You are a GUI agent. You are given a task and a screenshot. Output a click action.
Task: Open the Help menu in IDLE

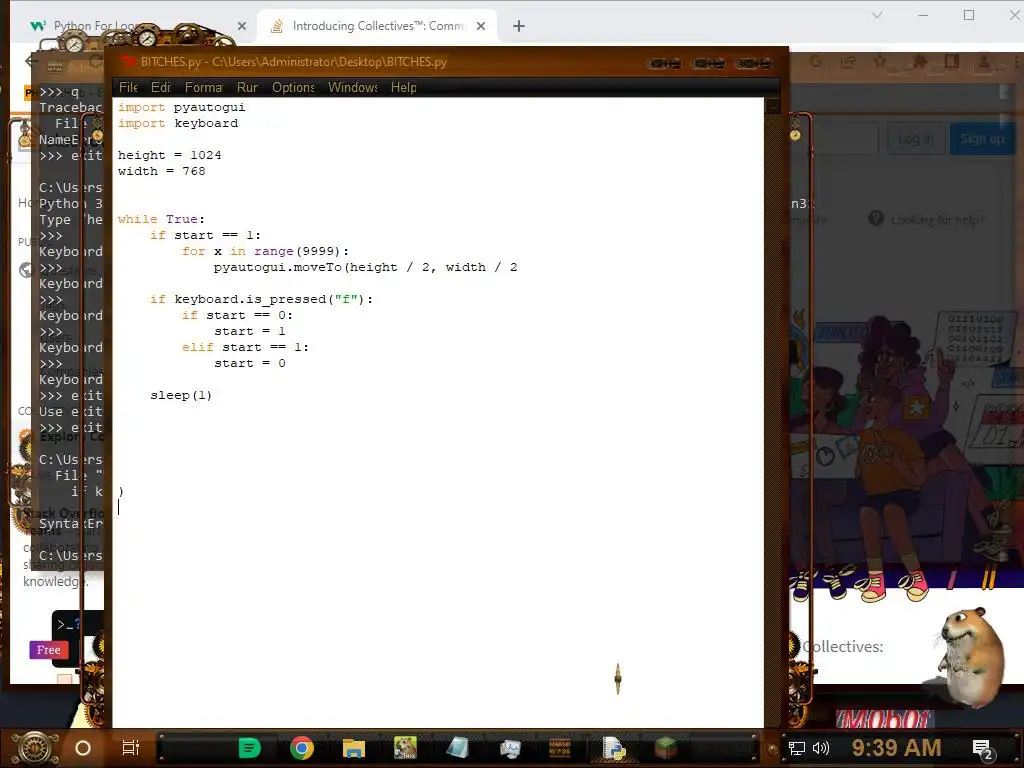[x=404, y=88]
